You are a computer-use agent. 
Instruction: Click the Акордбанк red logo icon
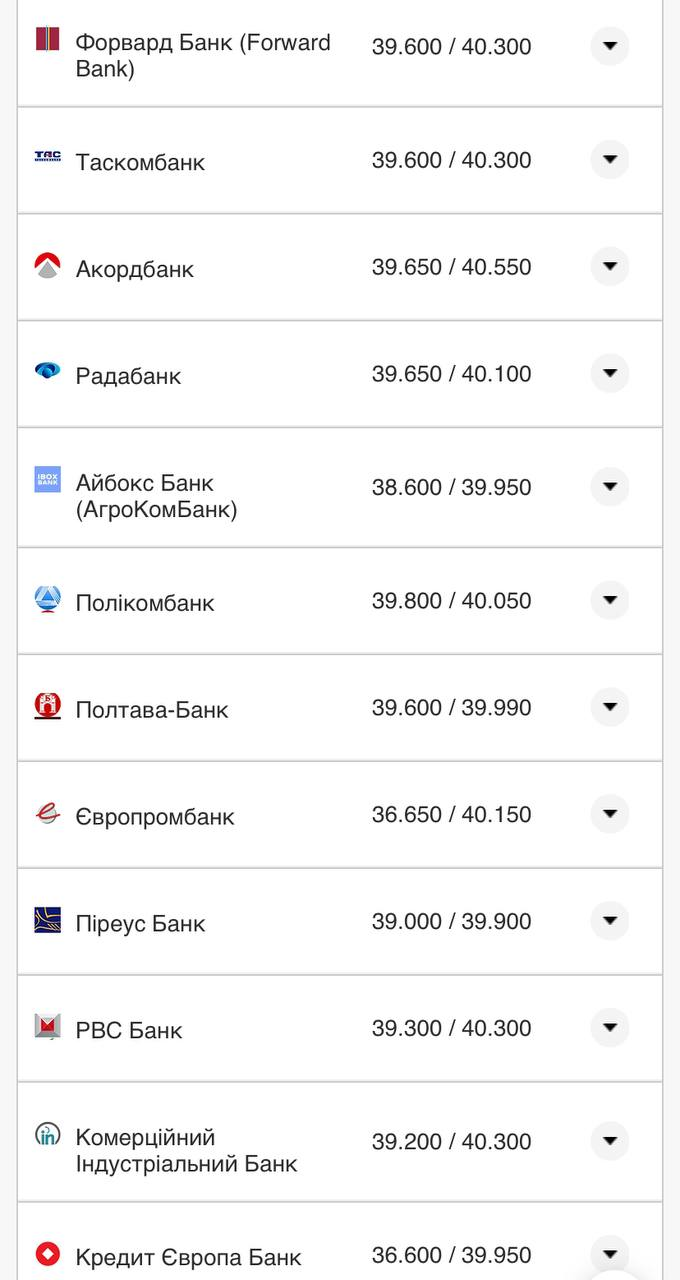47,265
